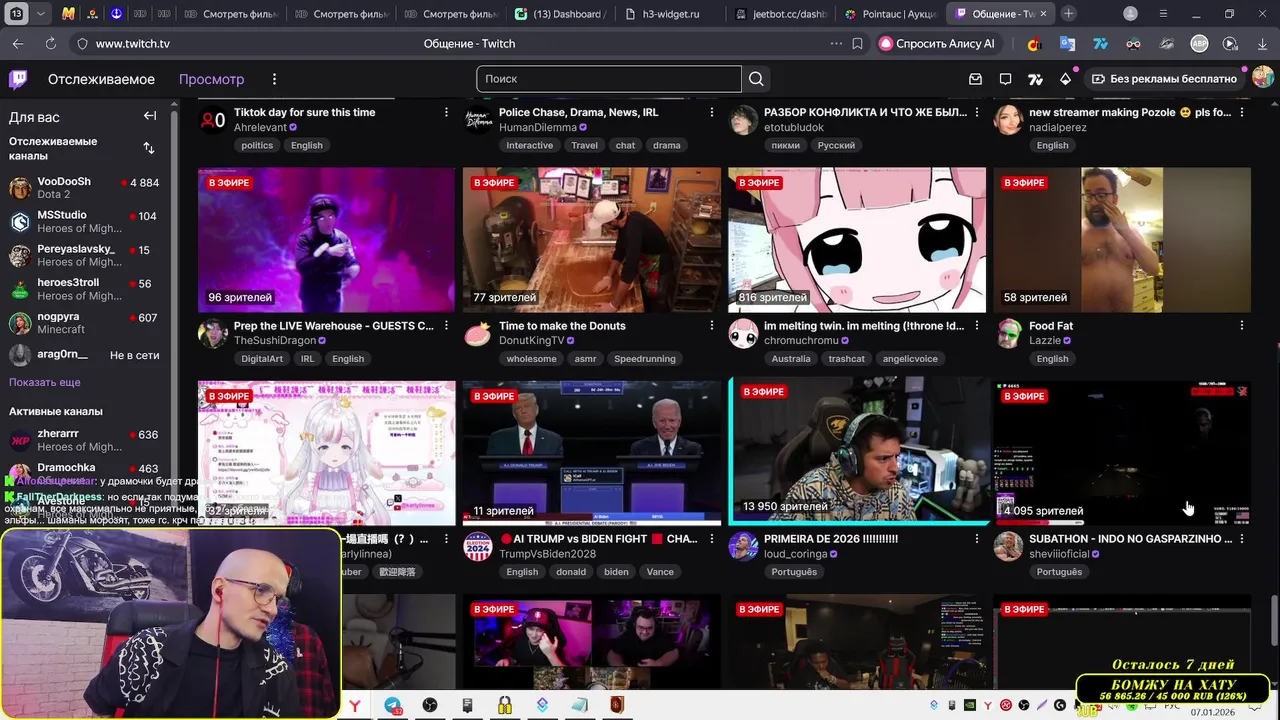Image resolution: width=1280 pixels, height=720 pixels.
Task: Open the HumanDilemma channel name link
Action: [538, 128]
